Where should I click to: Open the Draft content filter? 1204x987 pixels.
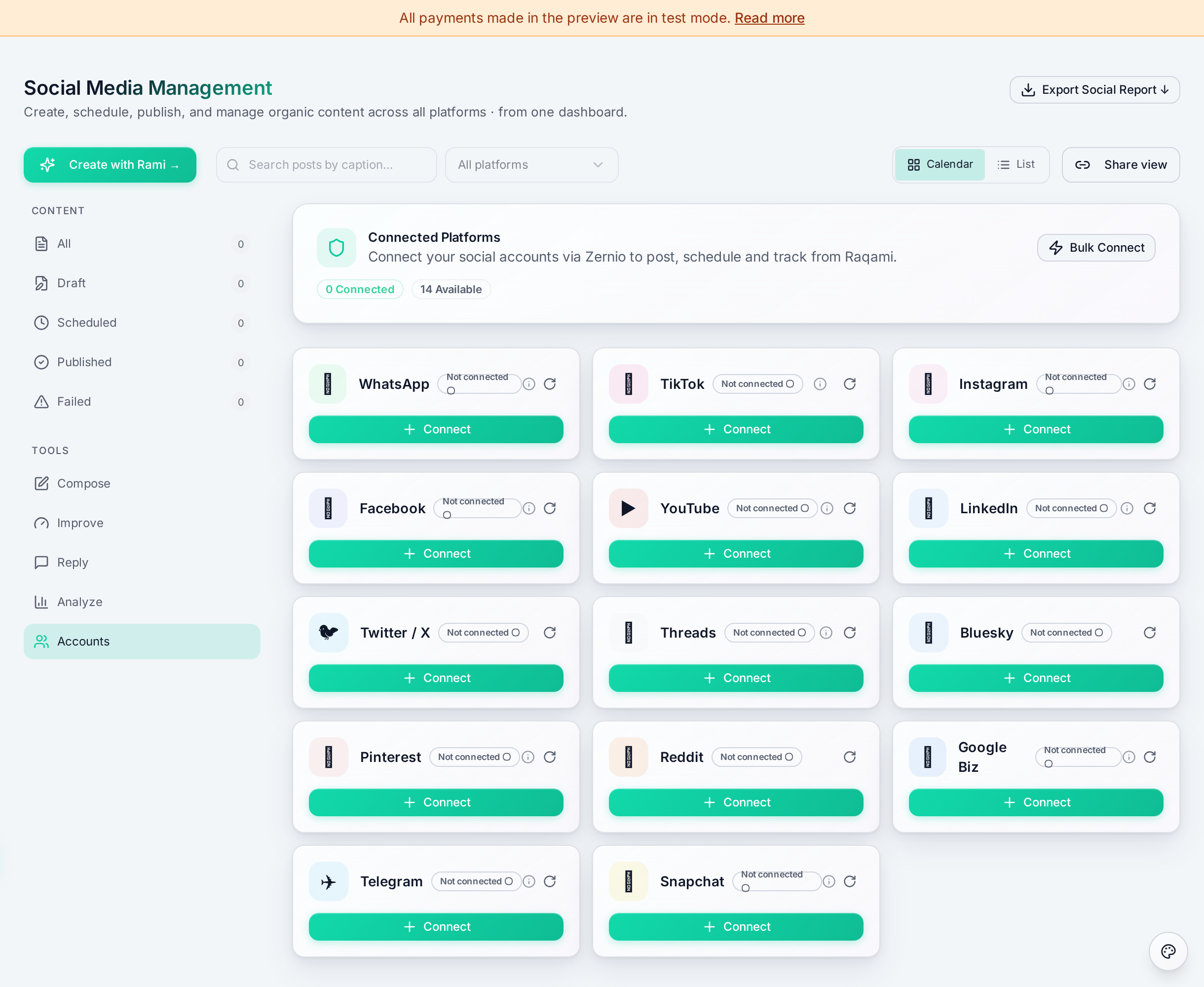[142, 283]
